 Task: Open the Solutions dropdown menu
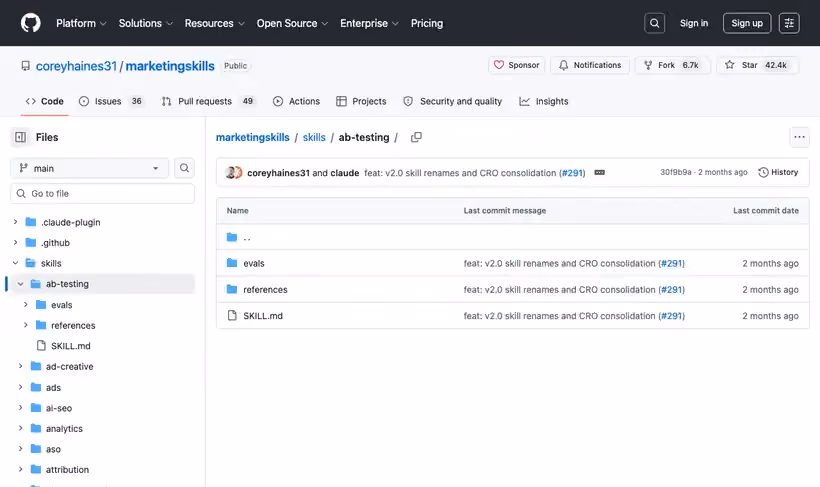(x=145, y=24)
